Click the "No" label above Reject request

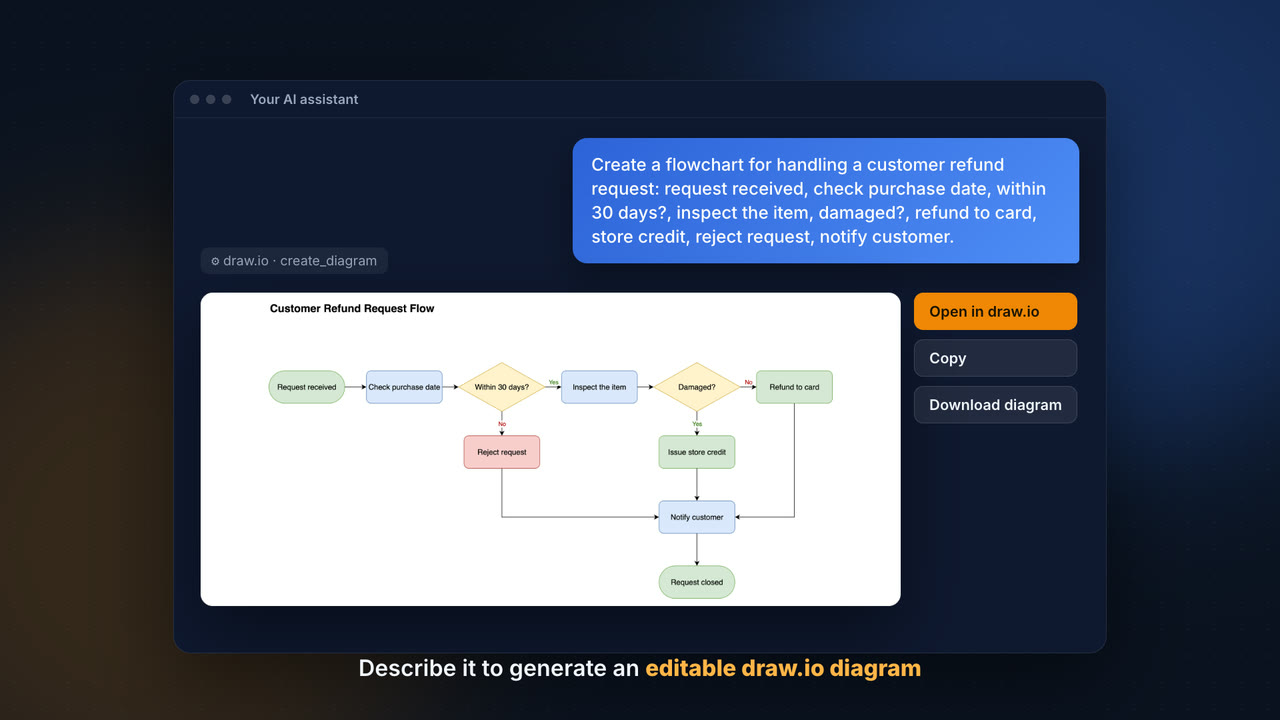click(x=502, y=424)
